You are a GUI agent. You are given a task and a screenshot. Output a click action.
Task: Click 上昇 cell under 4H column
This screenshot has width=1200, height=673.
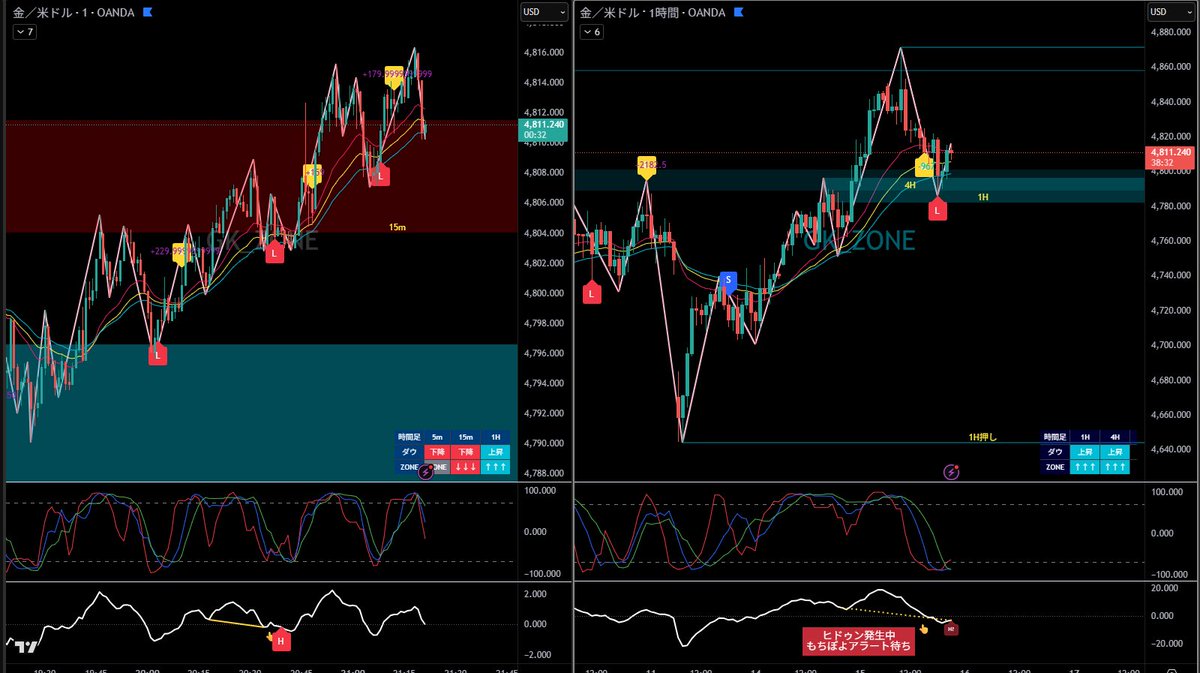pos(1115,452)
